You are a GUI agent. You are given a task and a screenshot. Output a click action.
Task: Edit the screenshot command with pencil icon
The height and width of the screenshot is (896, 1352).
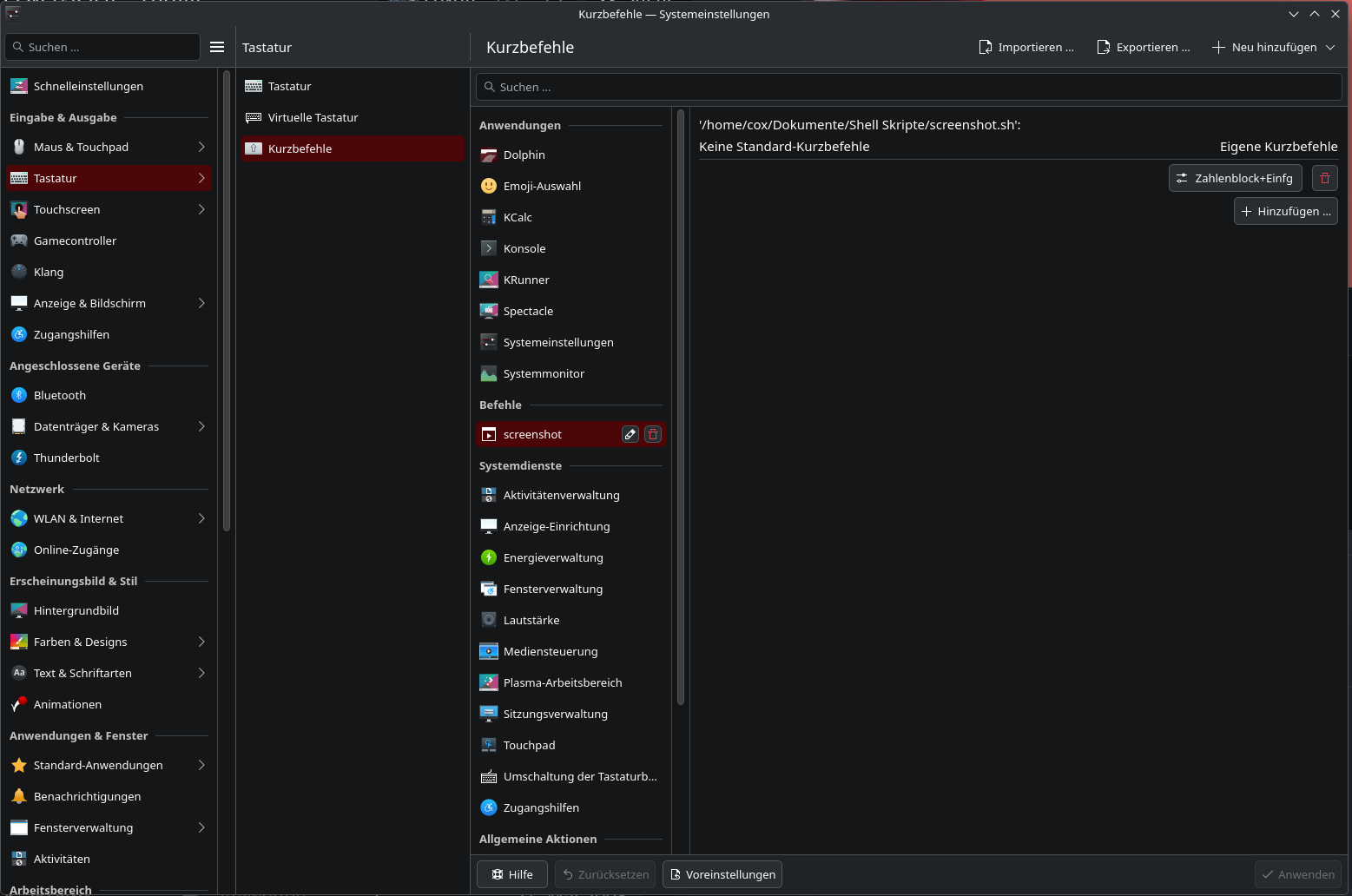(630, 434)
